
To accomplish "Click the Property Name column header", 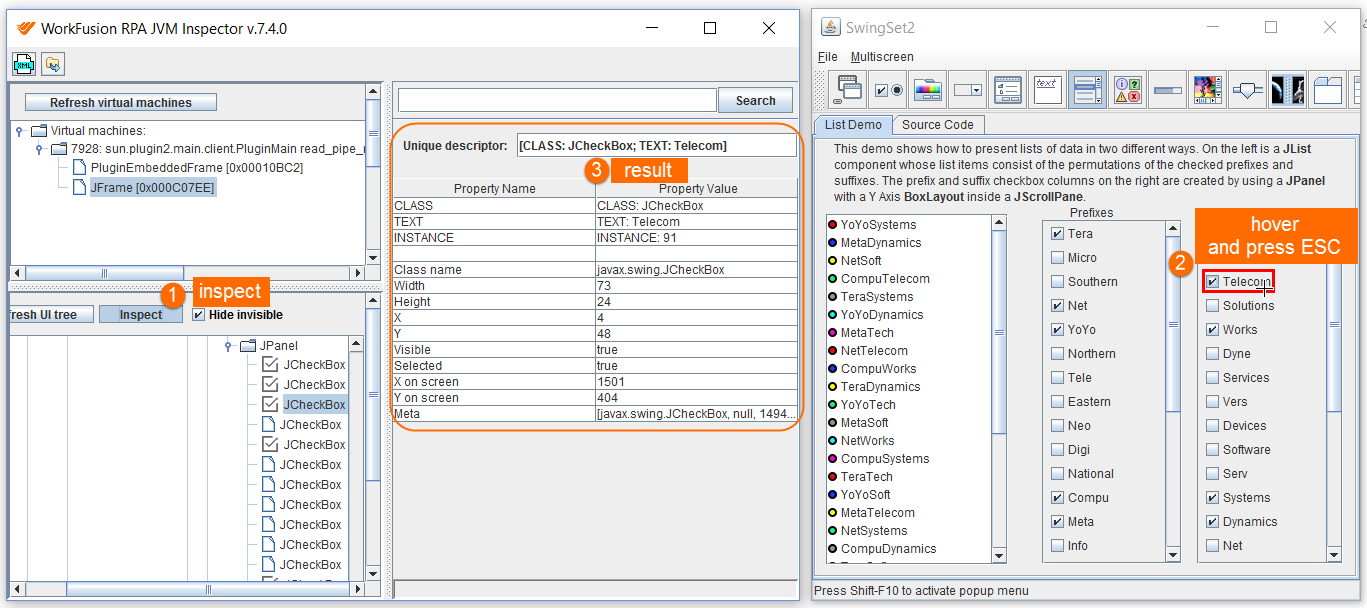I will 494,188.
